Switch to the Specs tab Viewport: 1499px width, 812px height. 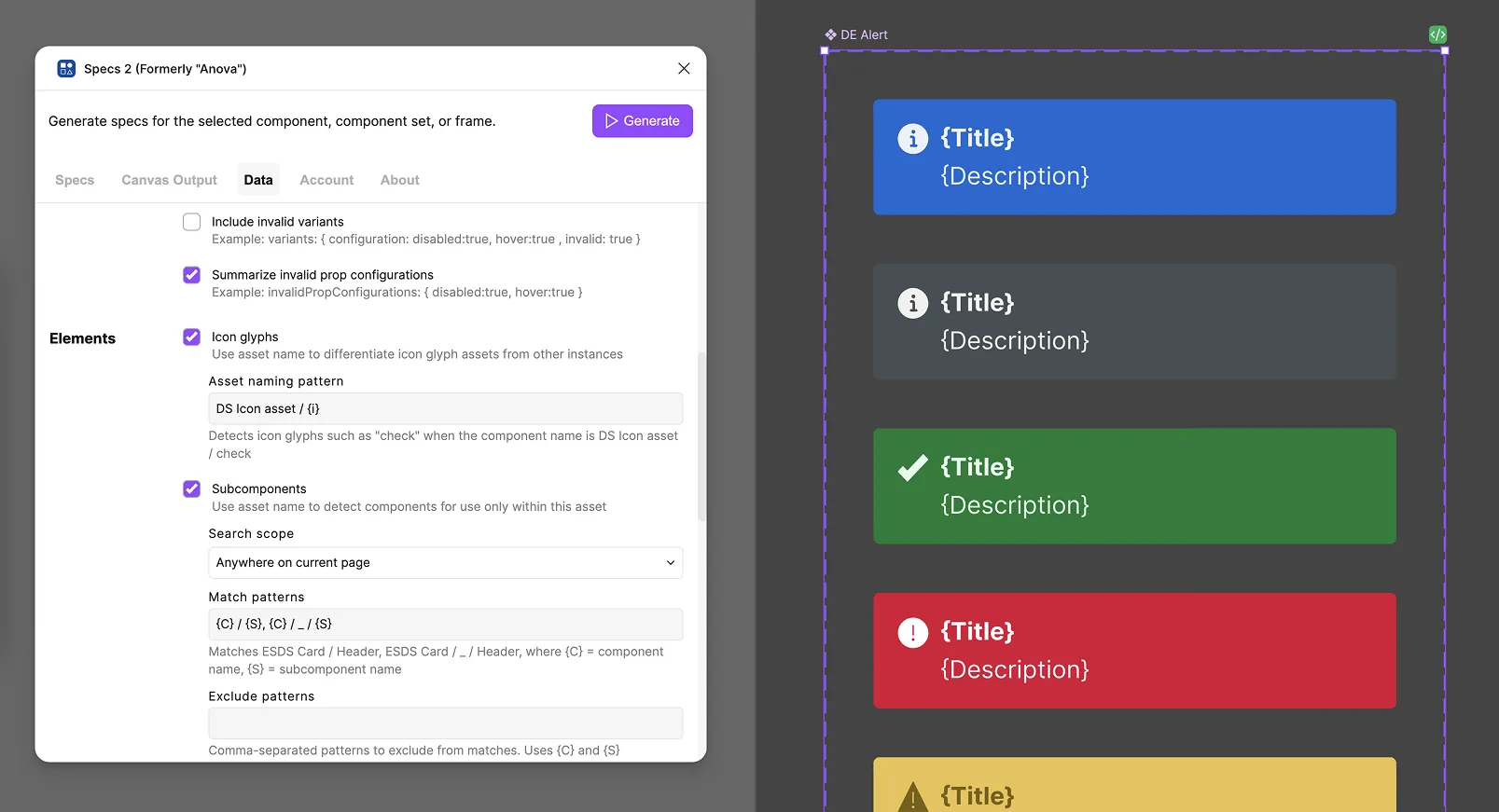tap(75, 180)
